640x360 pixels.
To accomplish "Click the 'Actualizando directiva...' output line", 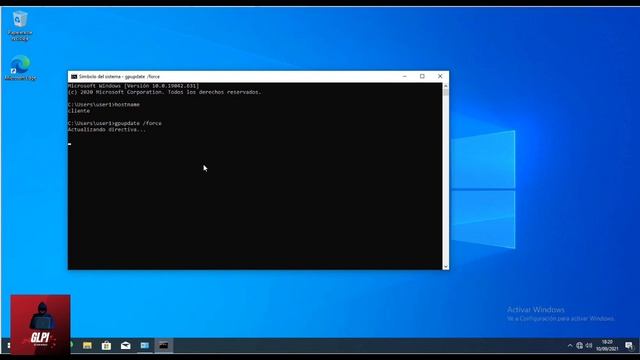I will pyautogui.click(x=107, y=129).
